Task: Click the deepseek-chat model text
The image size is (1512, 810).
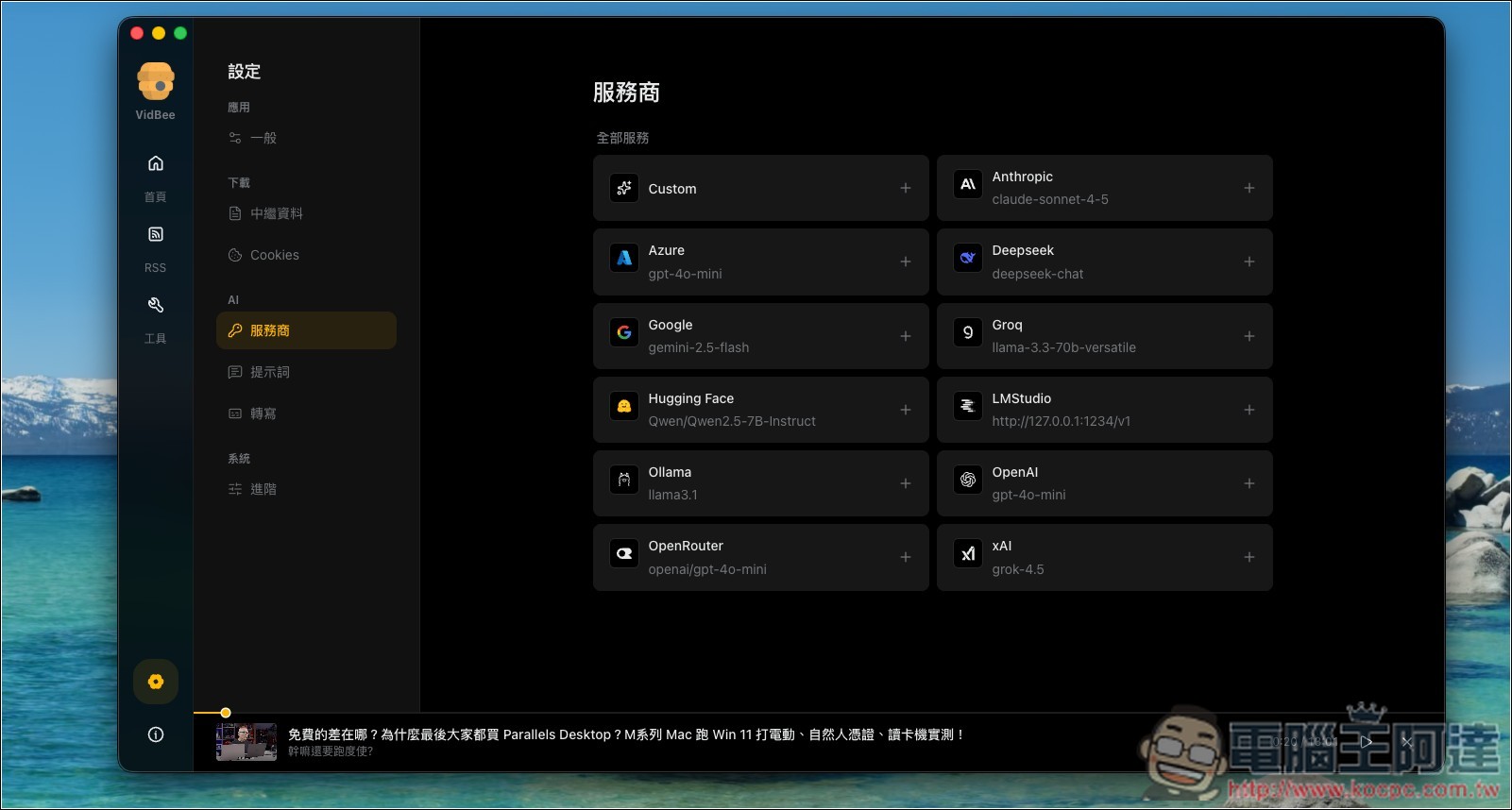Action: 1038,274
